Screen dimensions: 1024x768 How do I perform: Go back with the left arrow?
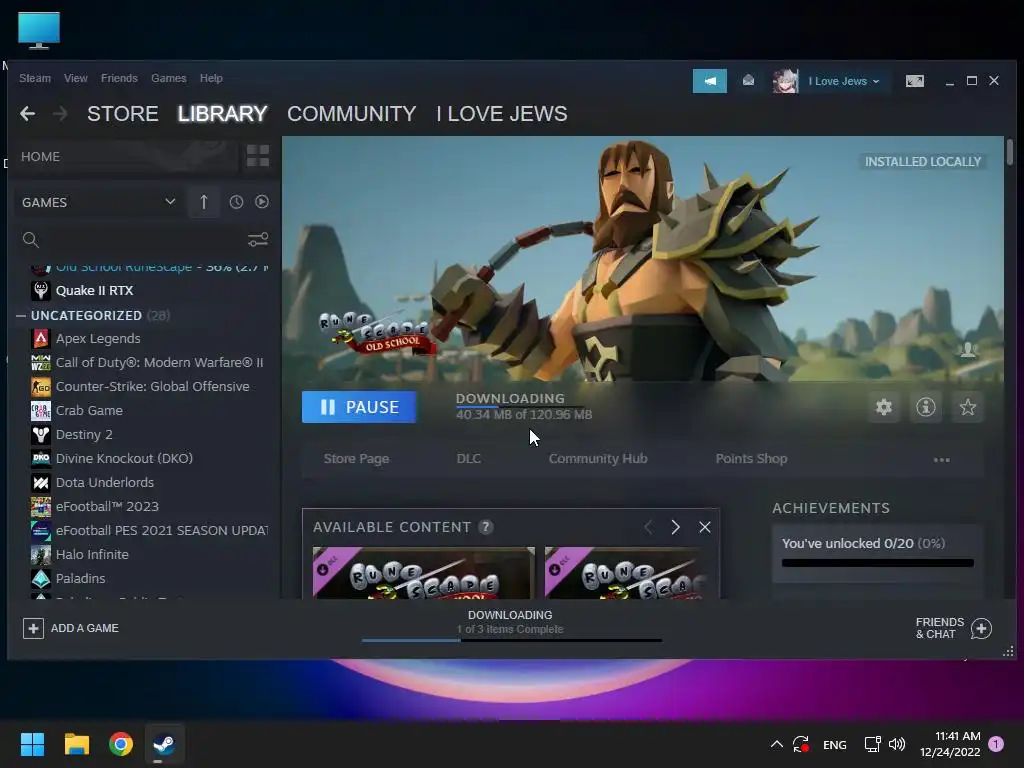click(27, 114)
